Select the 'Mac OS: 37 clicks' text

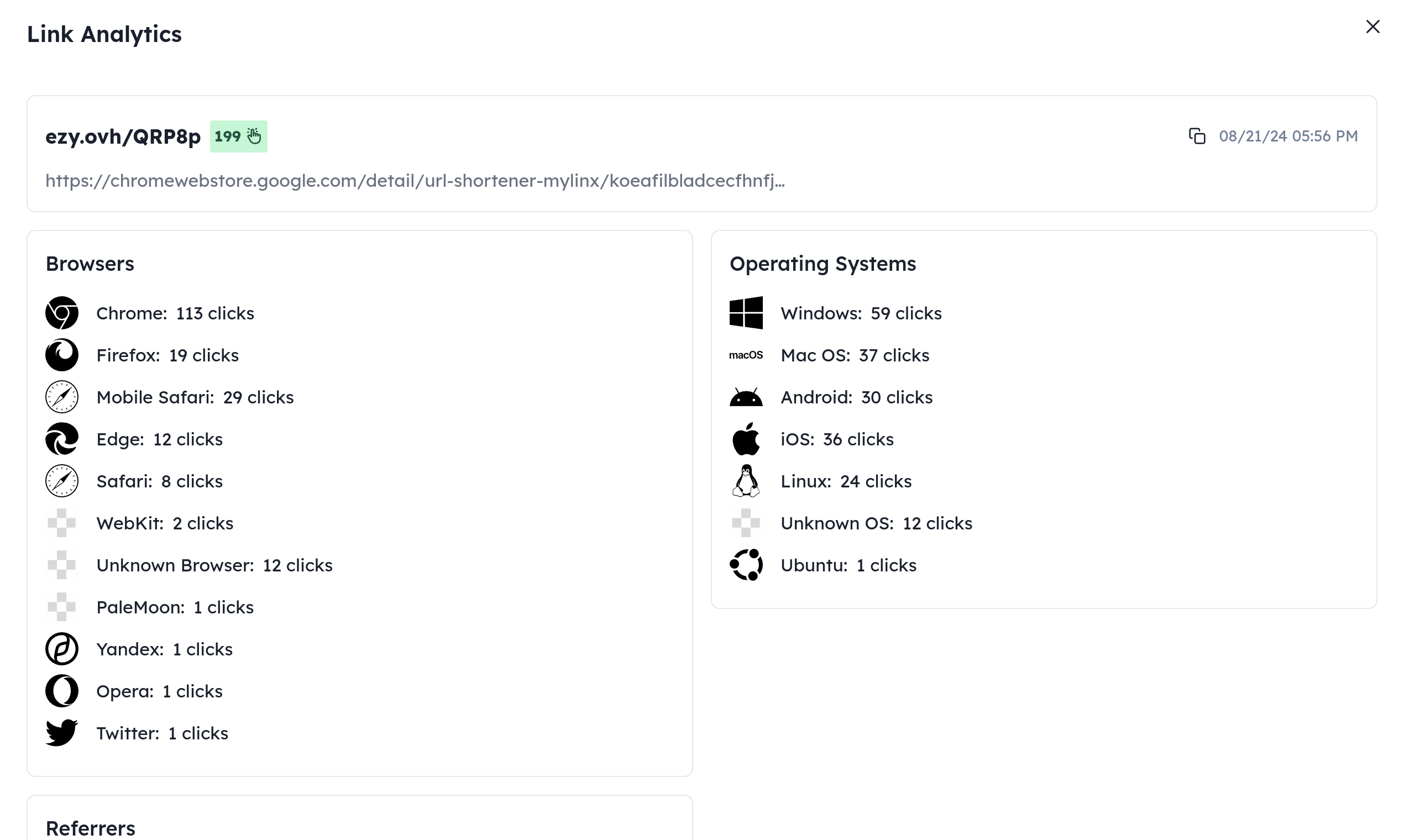(855, 355)
